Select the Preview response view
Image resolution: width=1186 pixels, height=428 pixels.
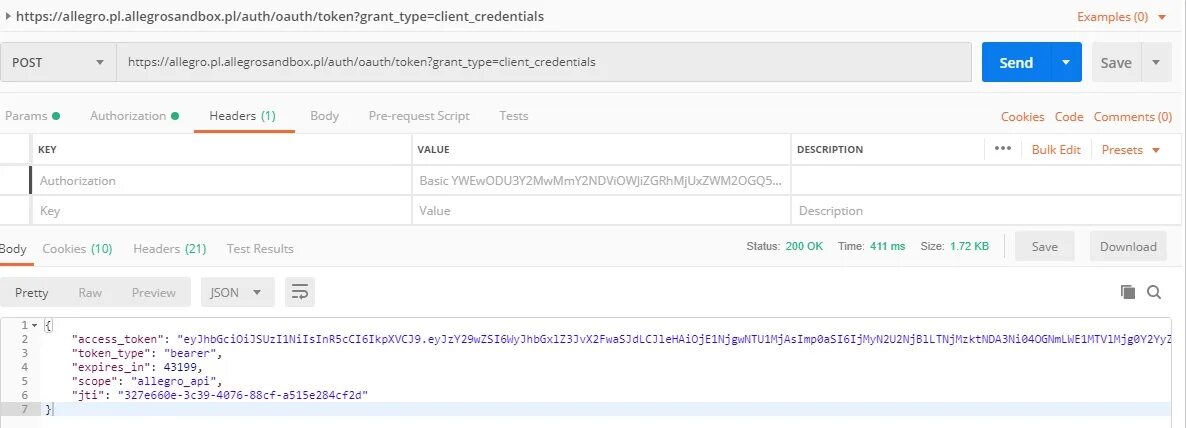pyautogui.click(x=153, y=293)
